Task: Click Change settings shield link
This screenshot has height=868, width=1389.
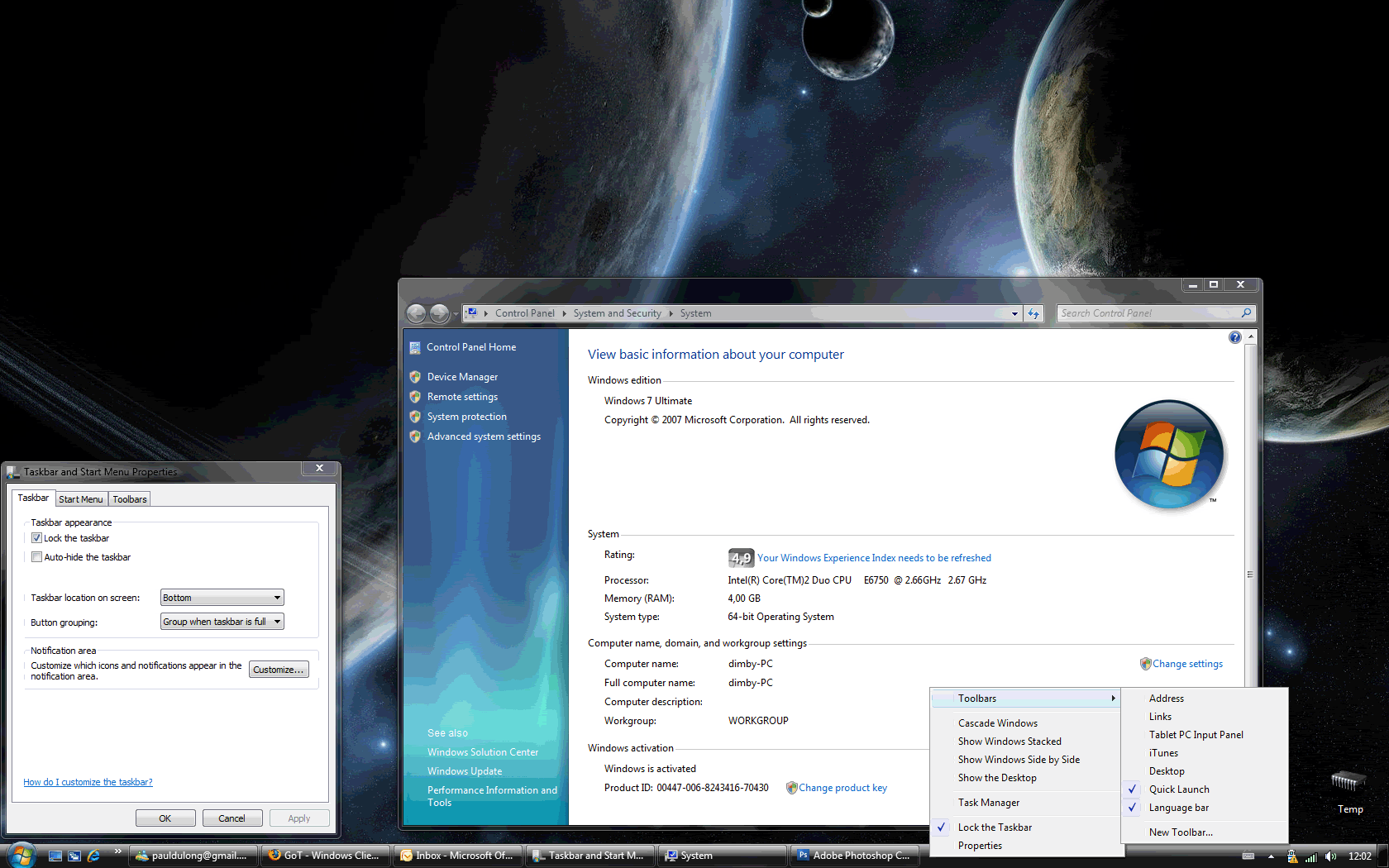Action: (1181, 664)
